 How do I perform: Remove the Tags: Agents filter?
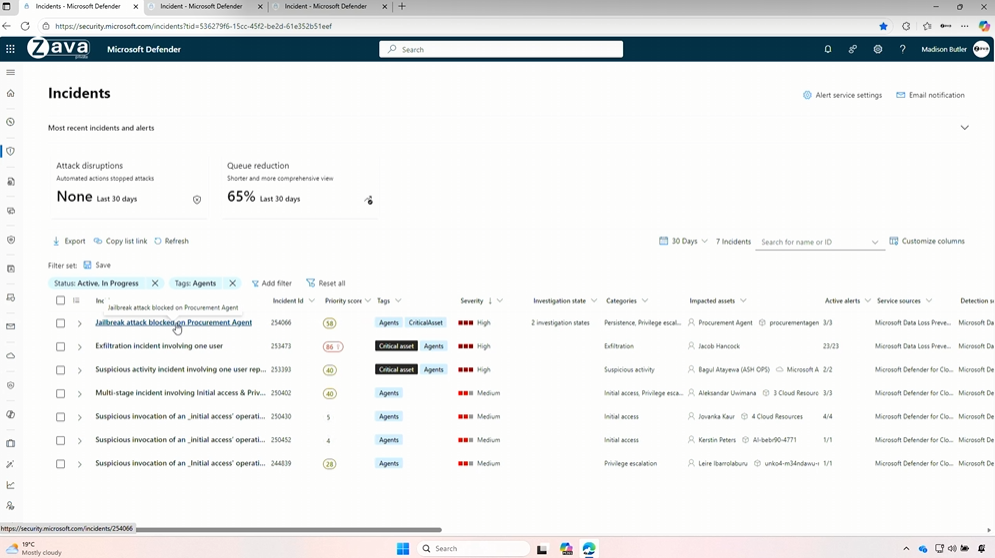[x=232, y=283]
